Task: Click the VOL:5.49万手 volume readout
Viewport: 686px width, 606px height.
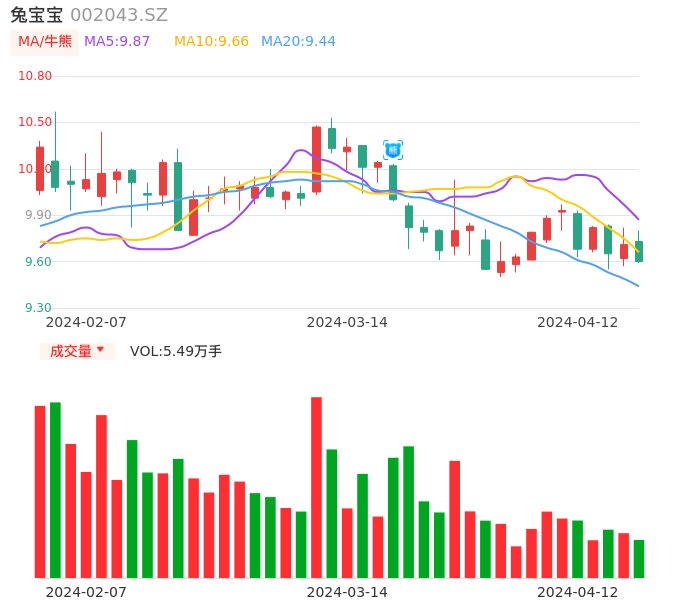Action: point(176,351)
